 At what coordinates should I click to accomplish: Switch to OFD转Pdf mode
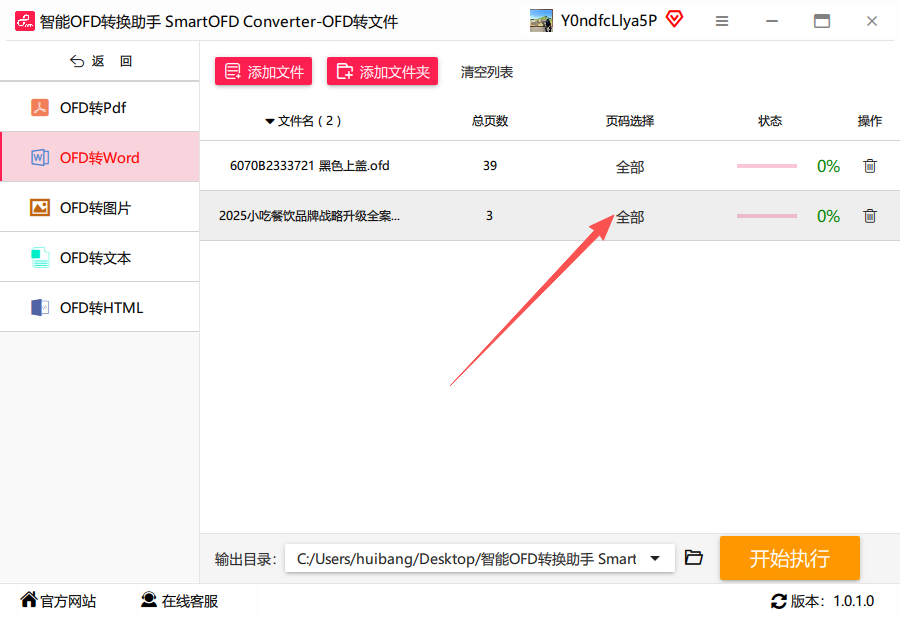[x=92, y=108]
